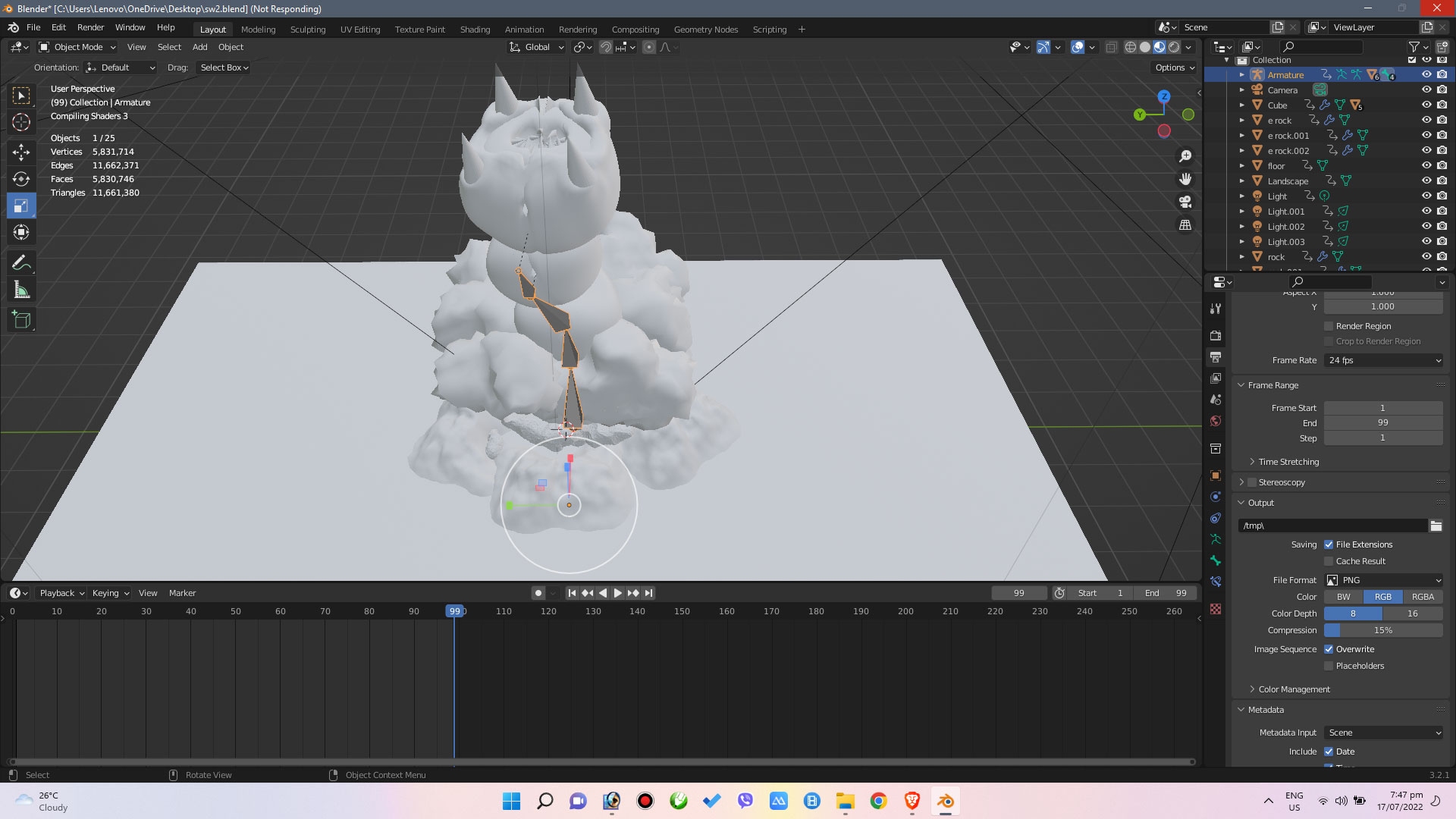Viewport: 1456px width, 819px height.
Task: Enable the Cache Result checkbox
Action: tap(1329, 561)
